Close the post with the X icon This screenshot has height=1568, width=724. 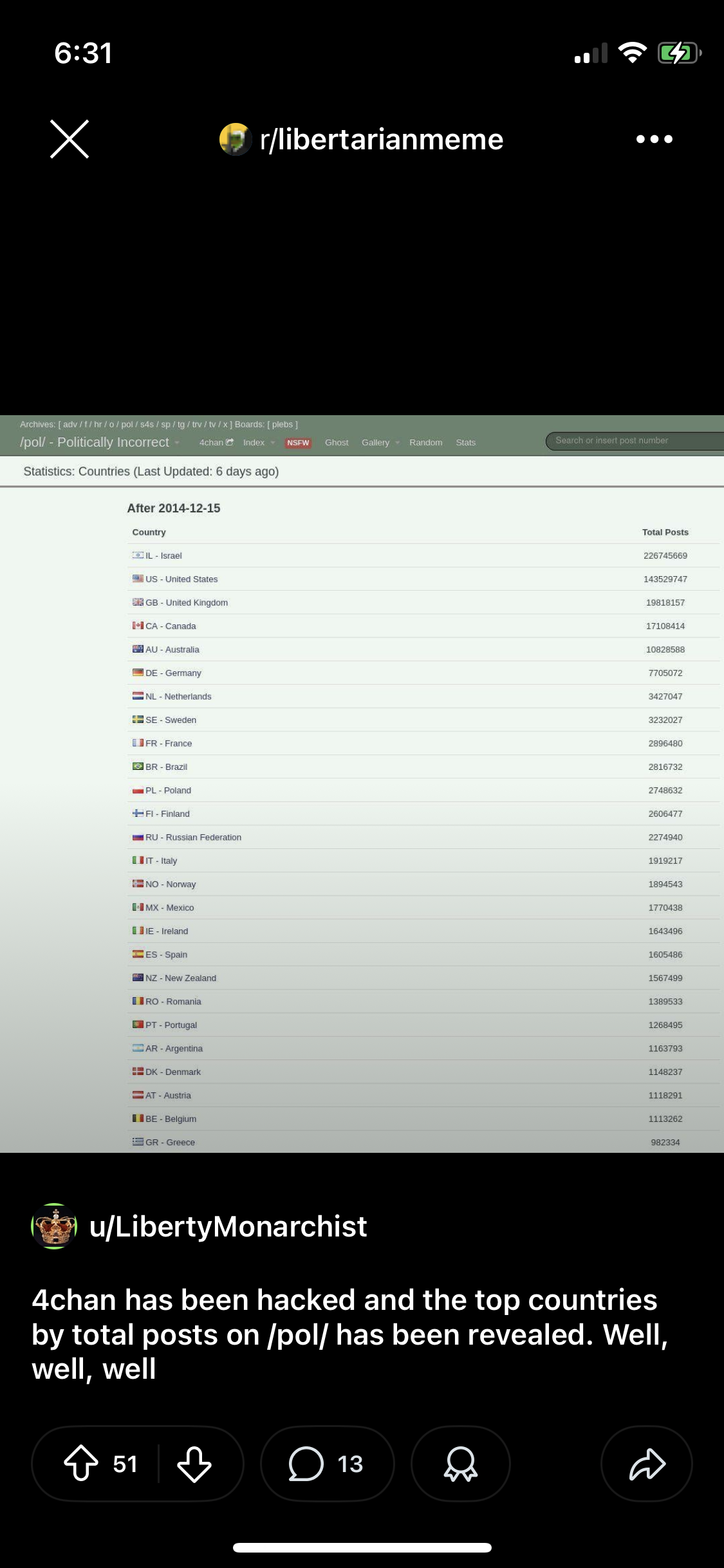70,139
